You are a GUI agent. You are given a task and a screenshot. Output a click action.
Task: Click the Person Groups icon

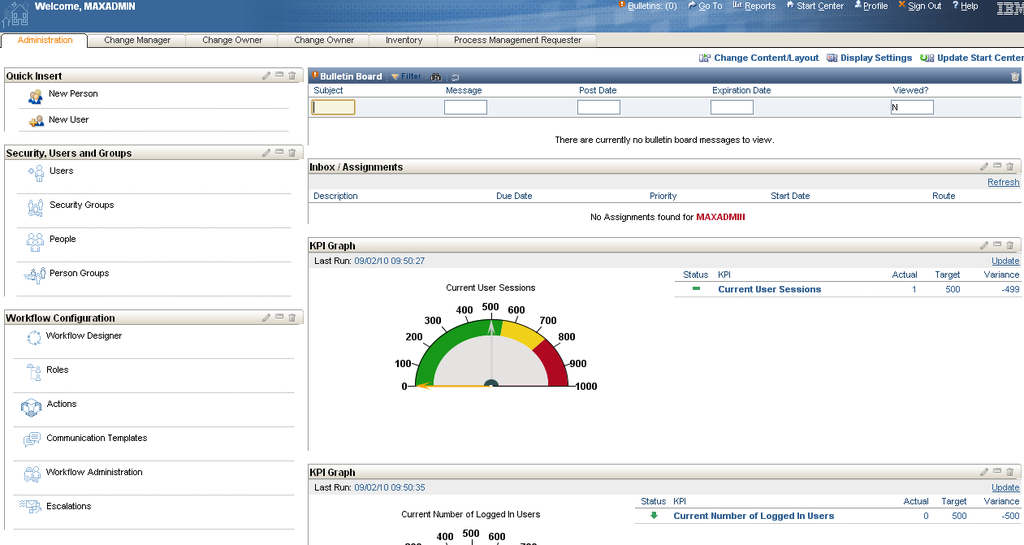(35, 275)
